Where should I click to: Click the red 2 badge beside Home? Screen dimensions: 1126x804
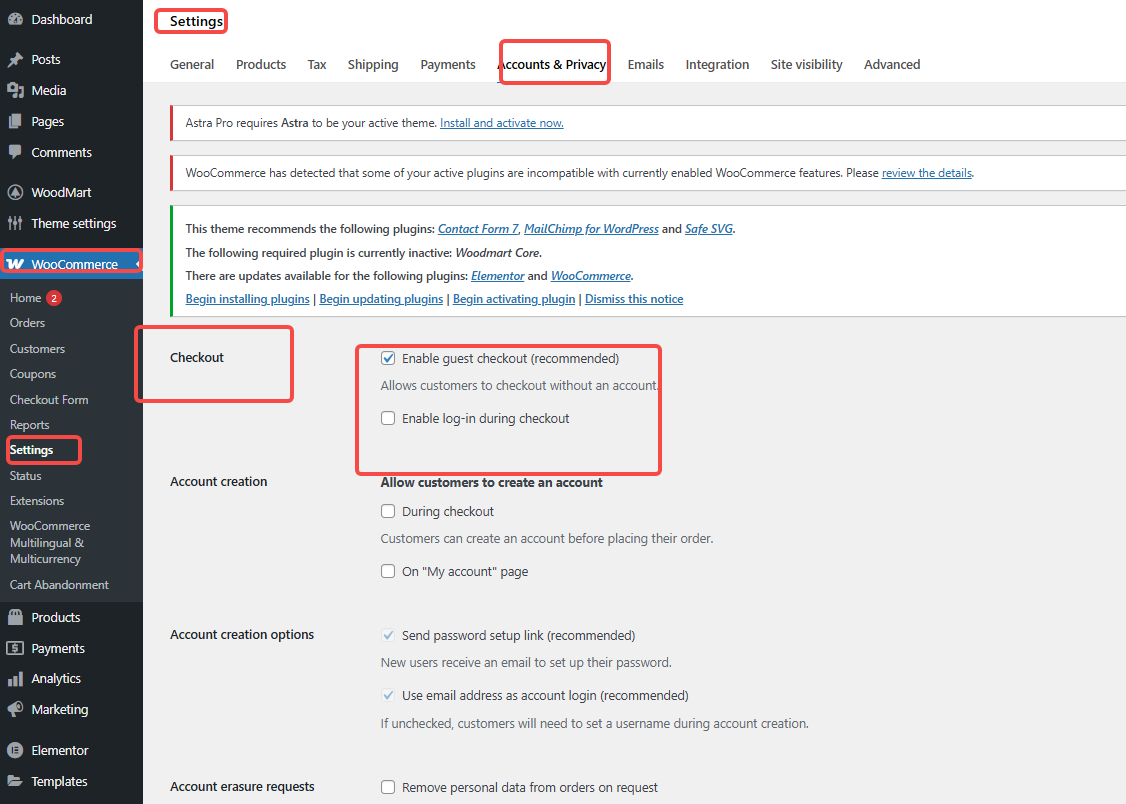(x=54, y=298)
